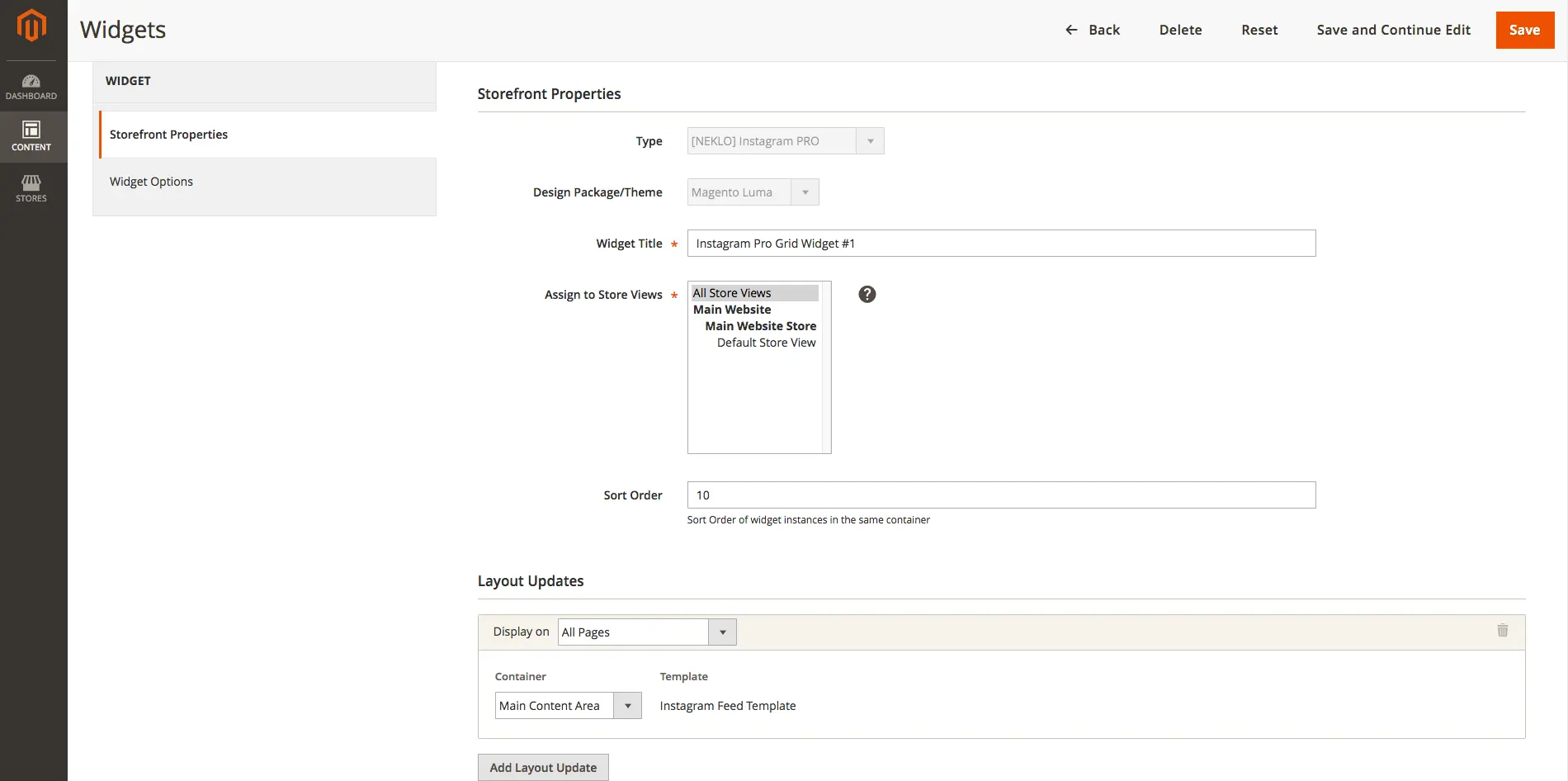Click Instagram Feed Template text
1568x781 pixels.
pos(728,706)
